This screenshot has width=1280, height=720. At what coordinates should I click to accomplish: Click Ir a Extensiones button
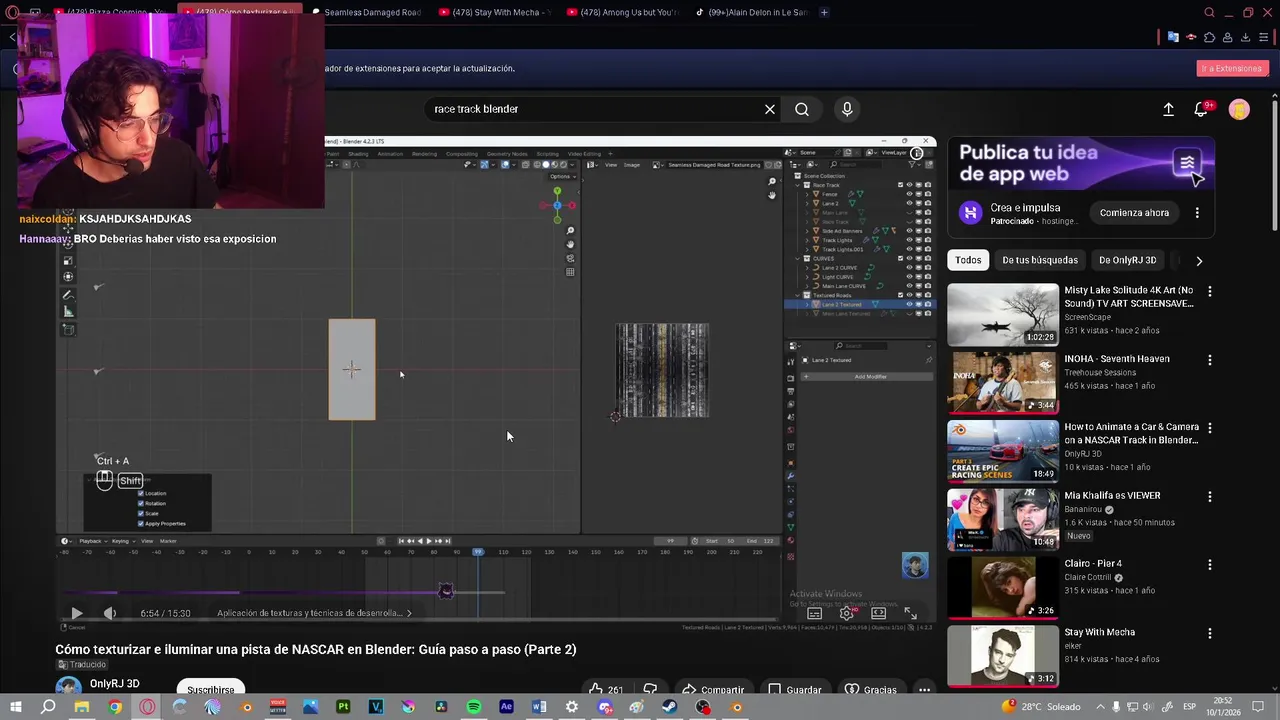(x=1232, y=68)
